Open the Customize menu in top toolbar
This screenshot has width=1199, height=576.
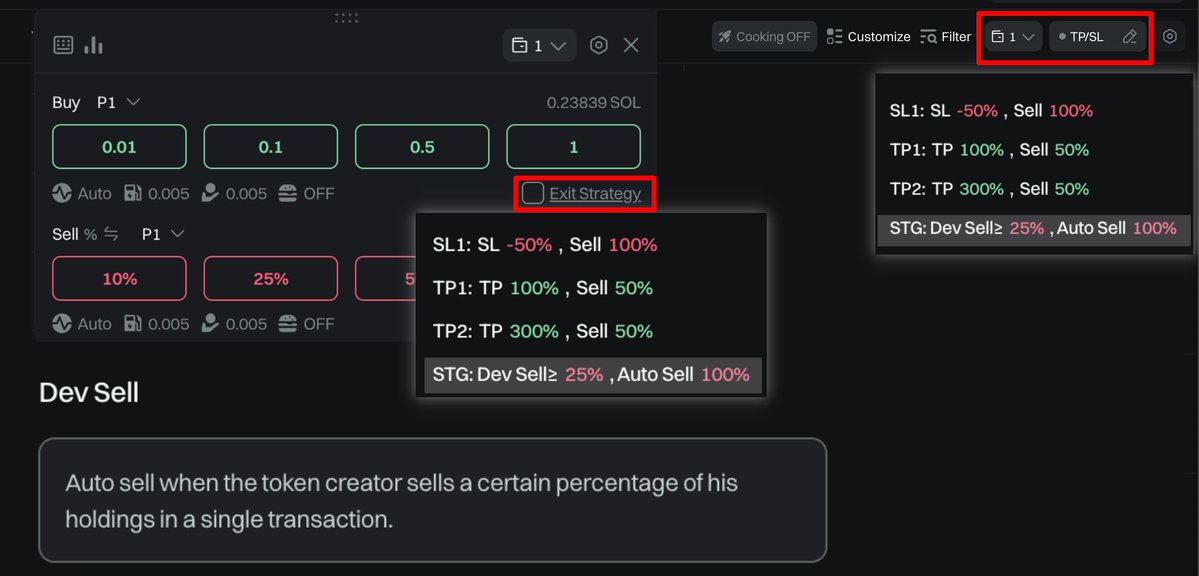coord(869,36)
